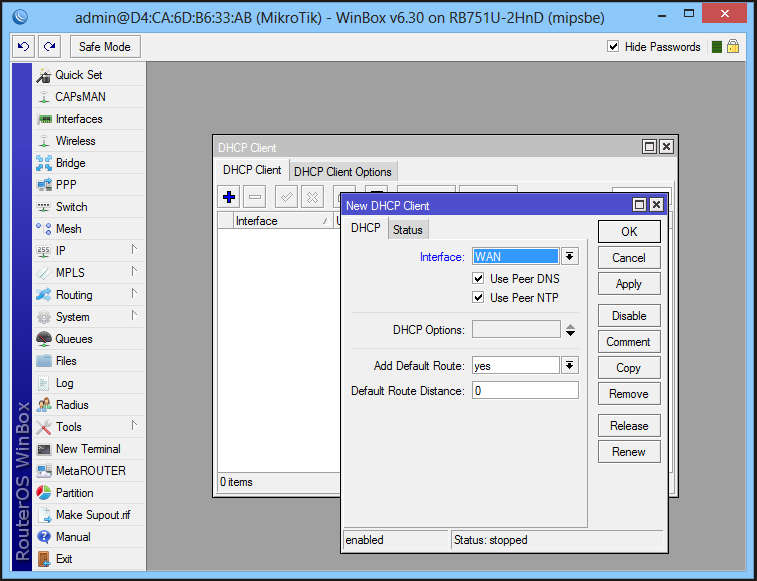Screen dimensions: 757x581
Task: Click the minus remove icon in DHCP Client toolbar
Action: 255,197
